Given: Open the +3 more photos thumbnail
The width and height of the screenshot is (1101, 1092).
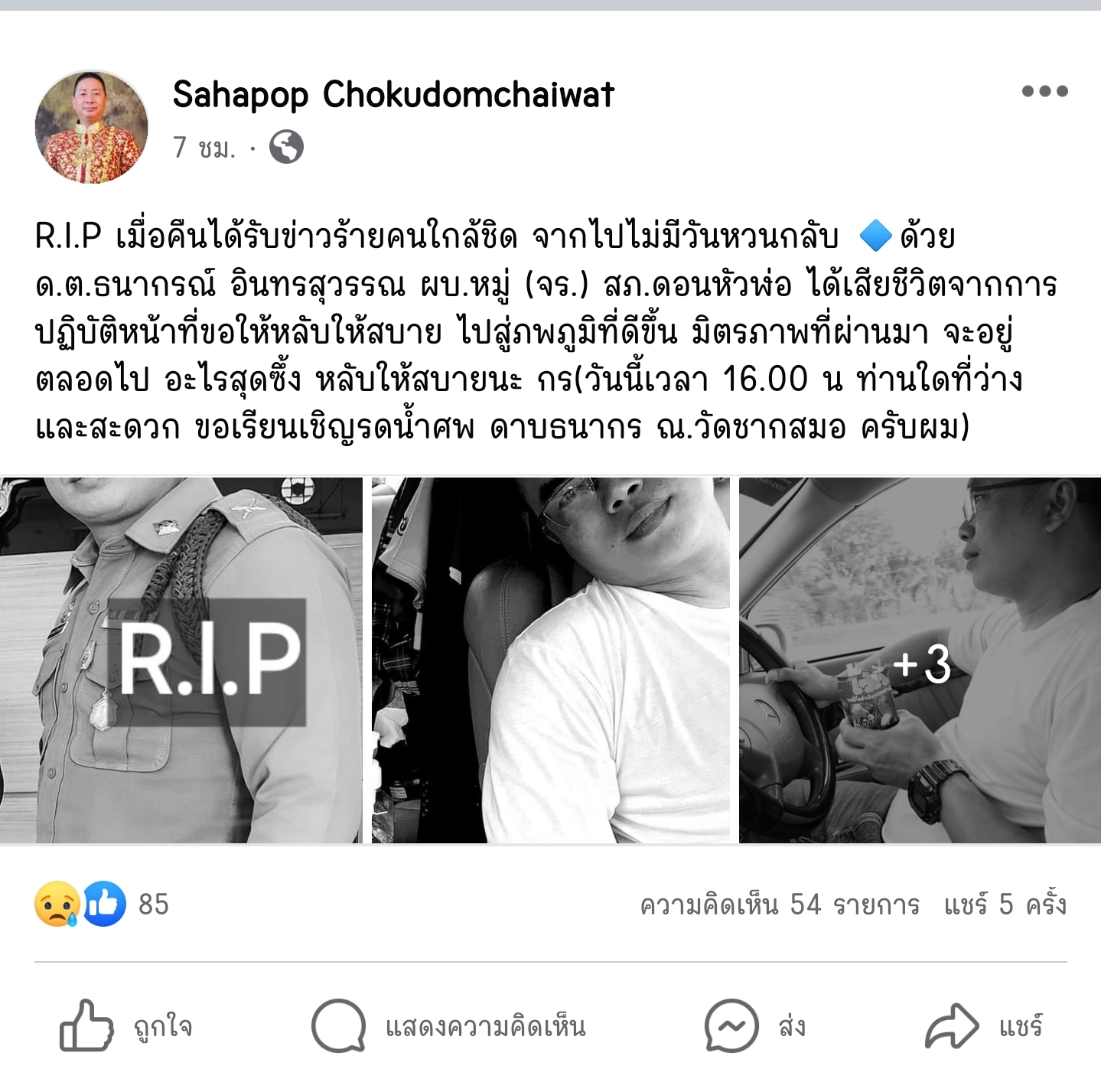Looking at the screenshot, I should coord(920,660).
